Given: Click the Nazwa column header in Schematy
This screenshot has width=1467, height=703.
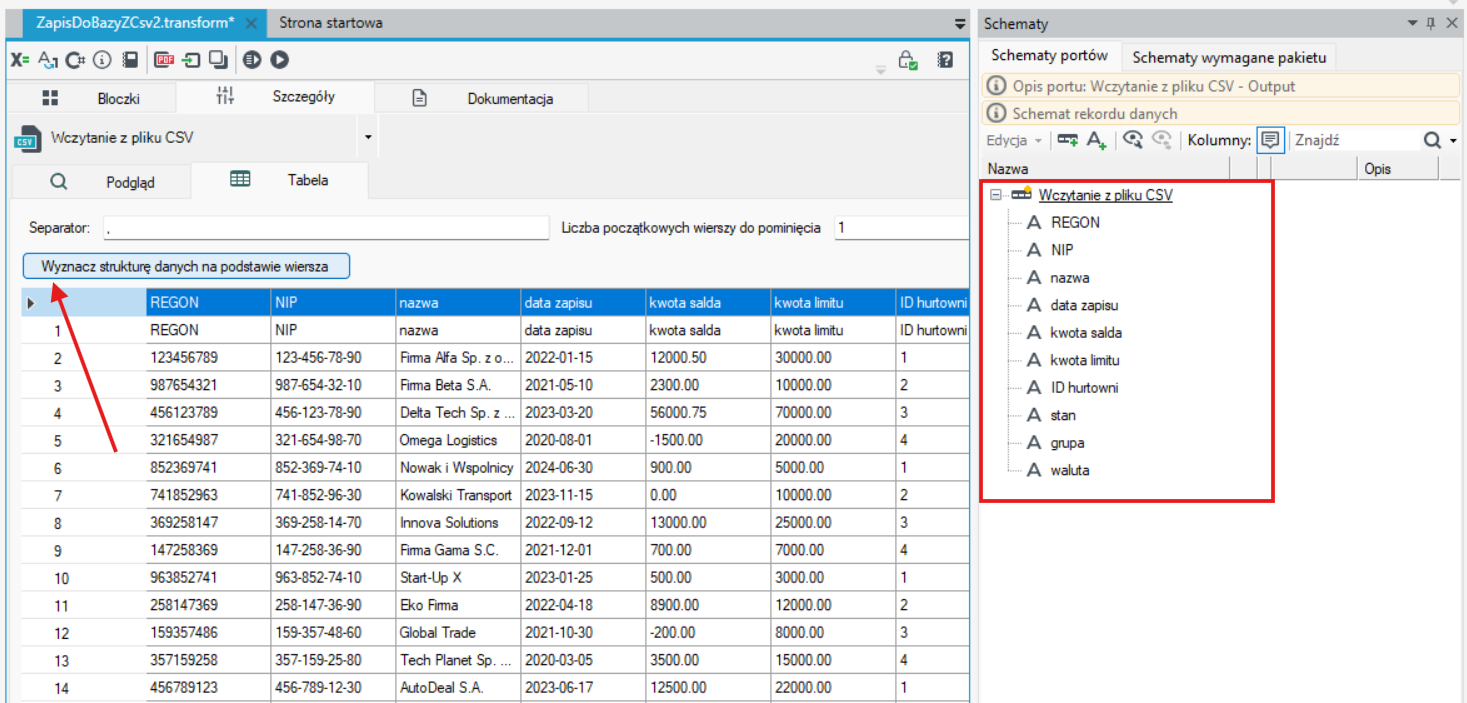Looking at the screenshot, I should pyautogui.click(x=1107, y=169).
